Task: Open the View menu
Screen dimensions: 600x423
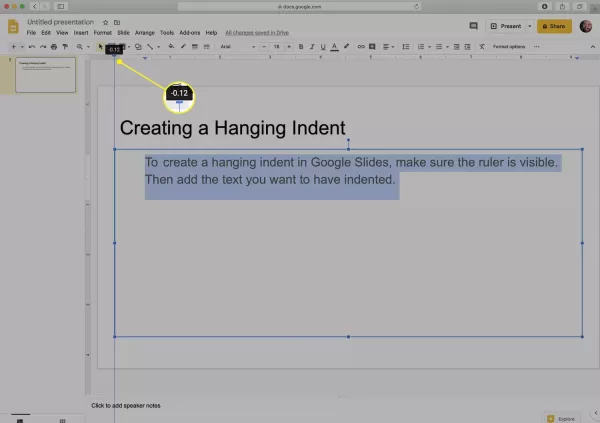Action: click(x=62, y=33)
